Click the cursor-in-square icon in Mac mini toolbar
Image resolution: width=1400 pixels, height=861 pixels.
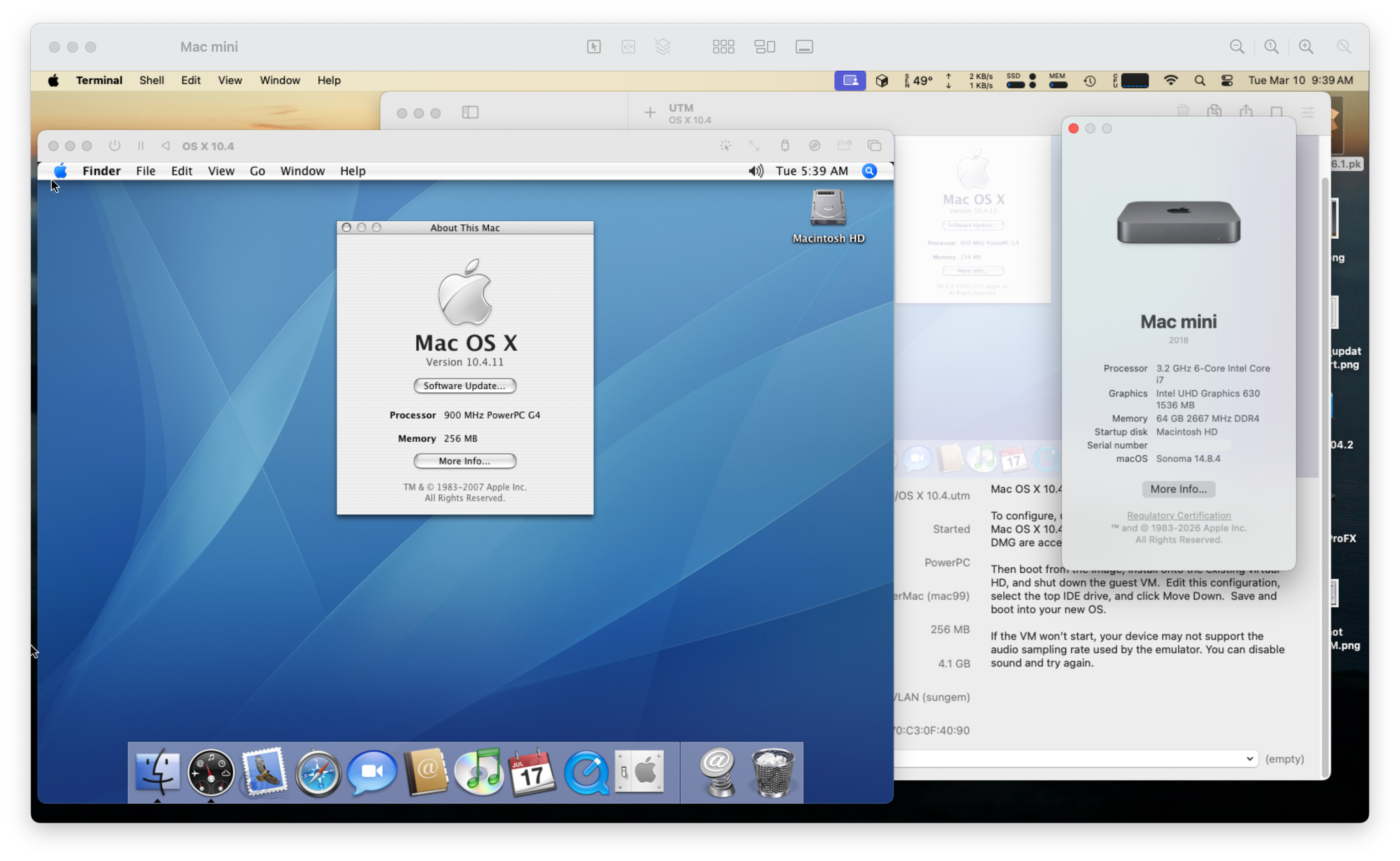(593, 47)
